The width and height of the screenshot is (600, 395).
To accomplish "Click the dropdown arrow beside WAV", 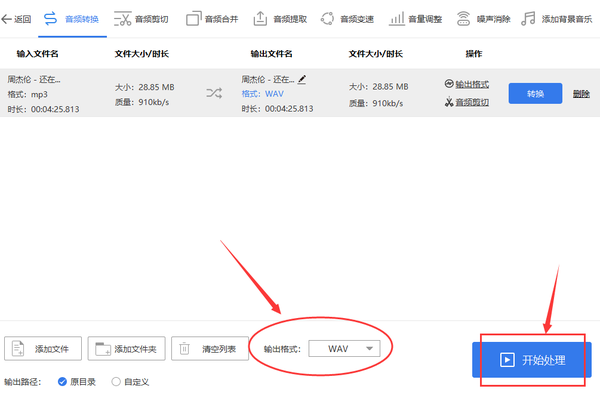I will click(x=369, y=349).
